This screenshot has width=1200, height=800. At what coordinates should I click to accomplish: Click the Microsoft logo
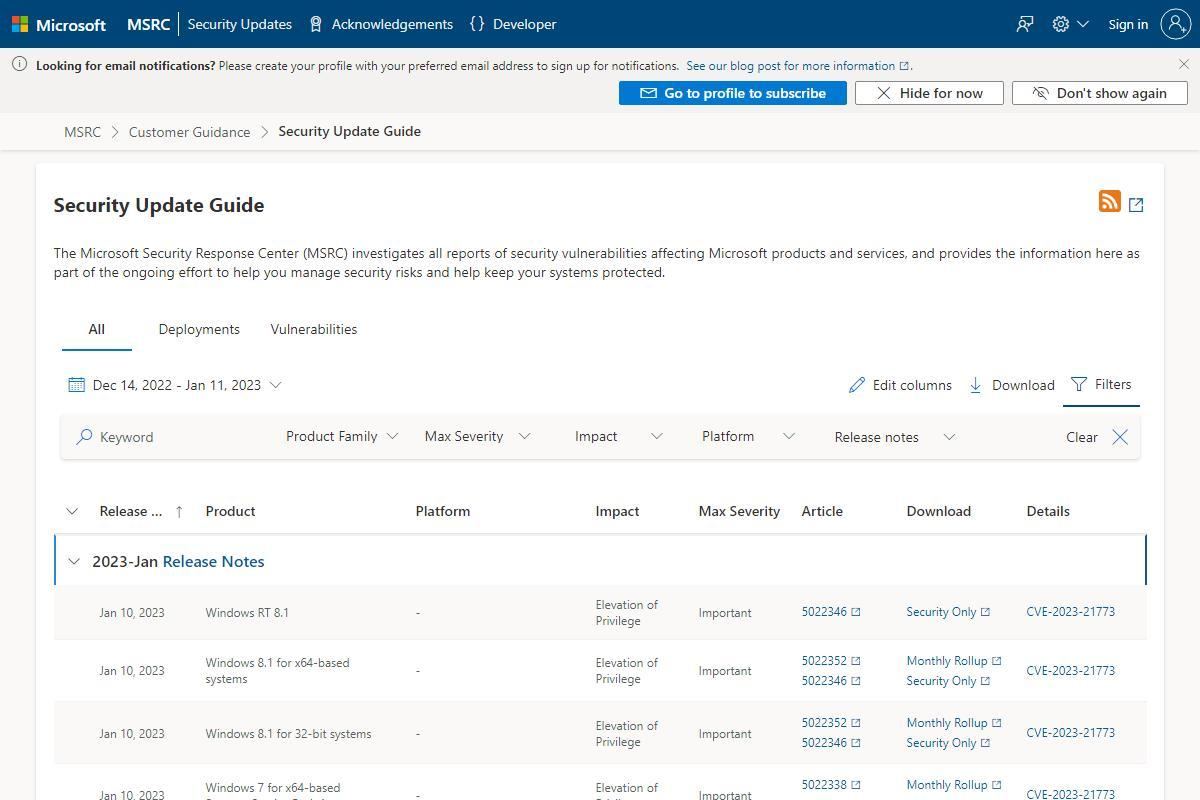click(59, 24)
